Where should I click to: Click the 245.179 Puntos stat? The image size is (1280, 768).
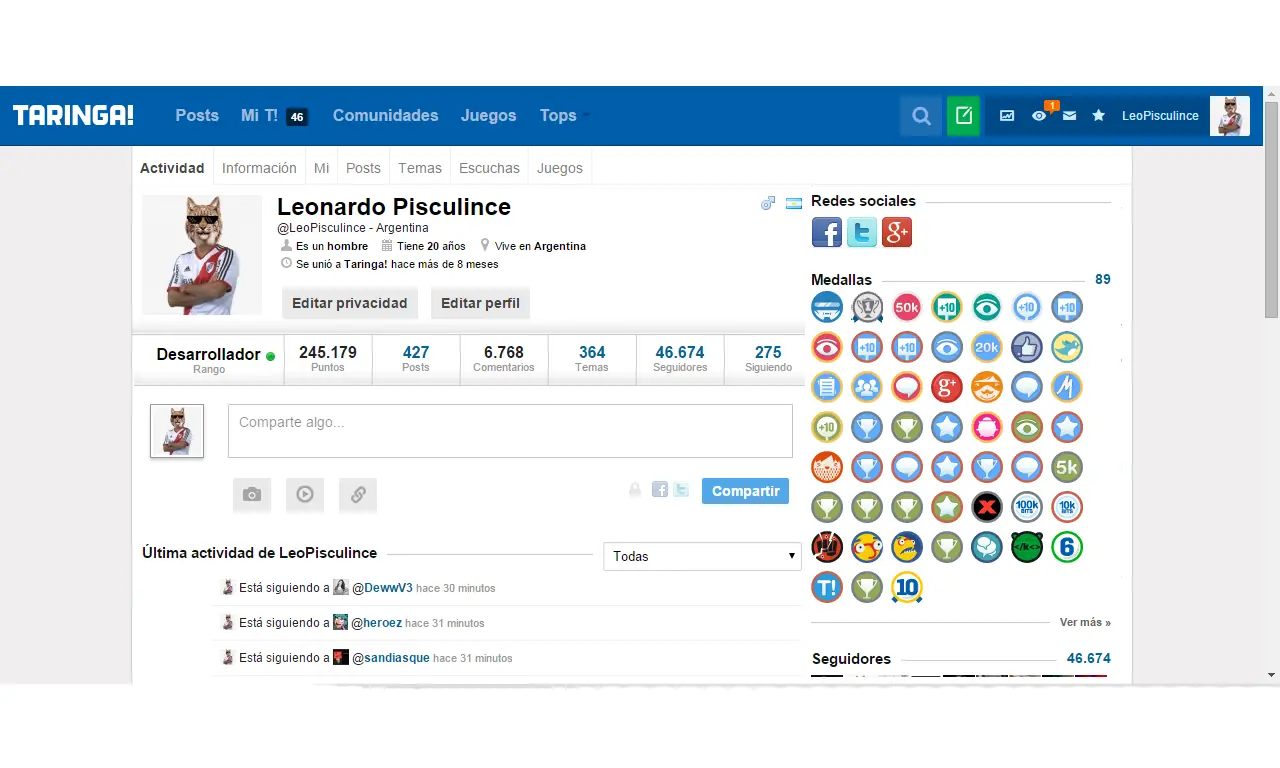tap(328, 360)
